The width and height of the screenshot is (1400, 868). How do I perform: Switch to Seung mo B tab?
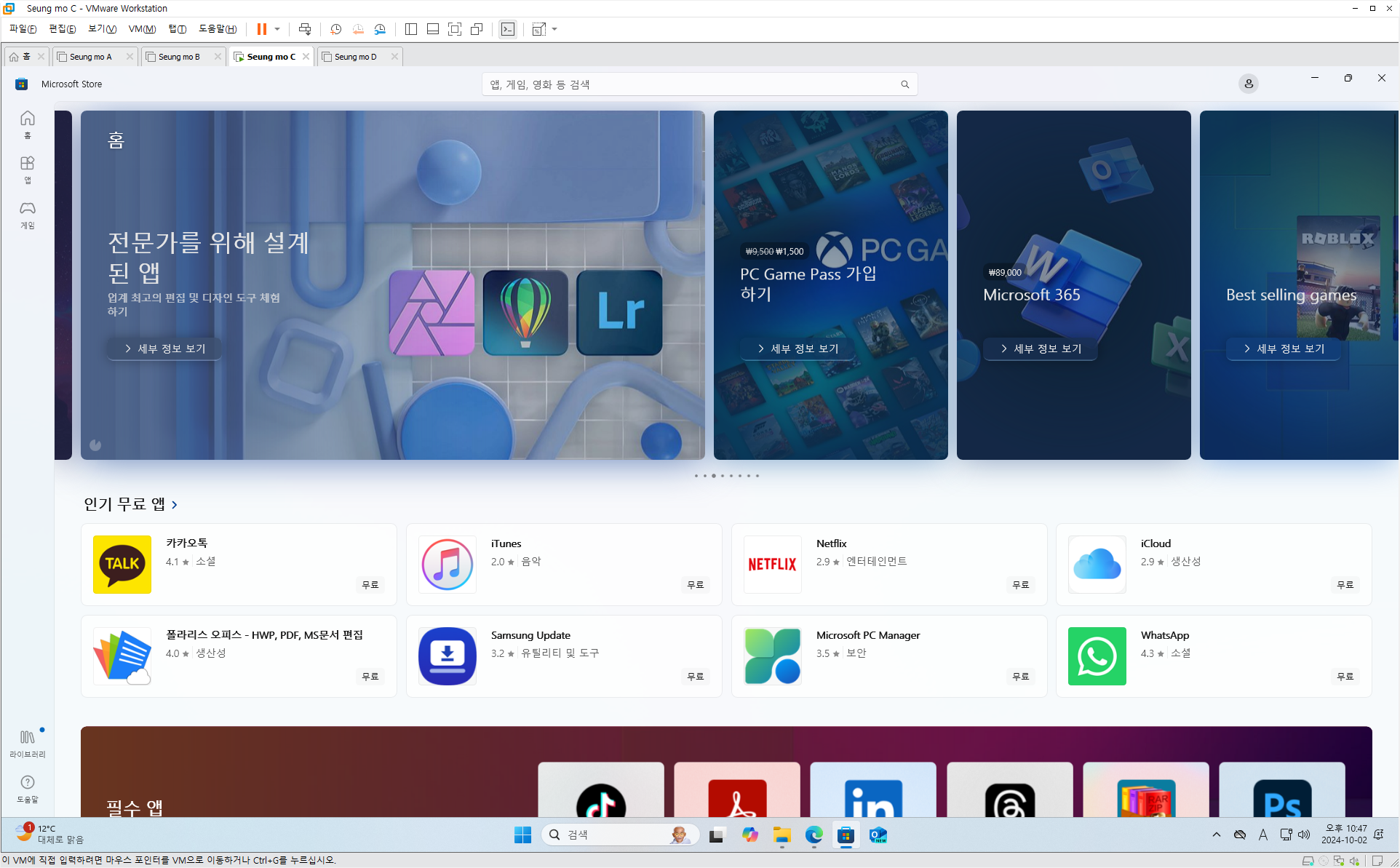[x=178, y=57]
